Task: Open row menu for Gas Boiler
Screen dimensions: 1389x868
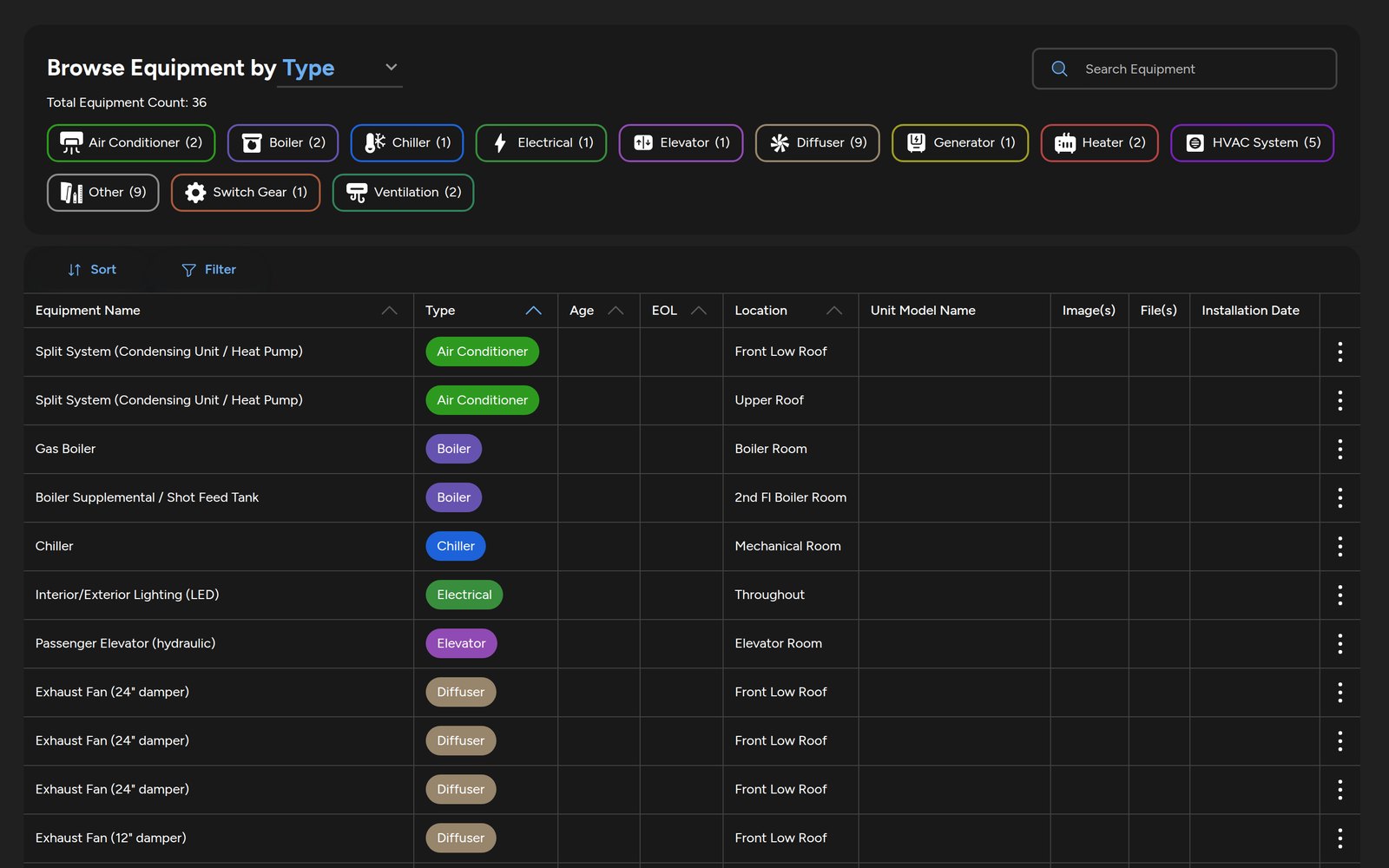Action: 1340,449
